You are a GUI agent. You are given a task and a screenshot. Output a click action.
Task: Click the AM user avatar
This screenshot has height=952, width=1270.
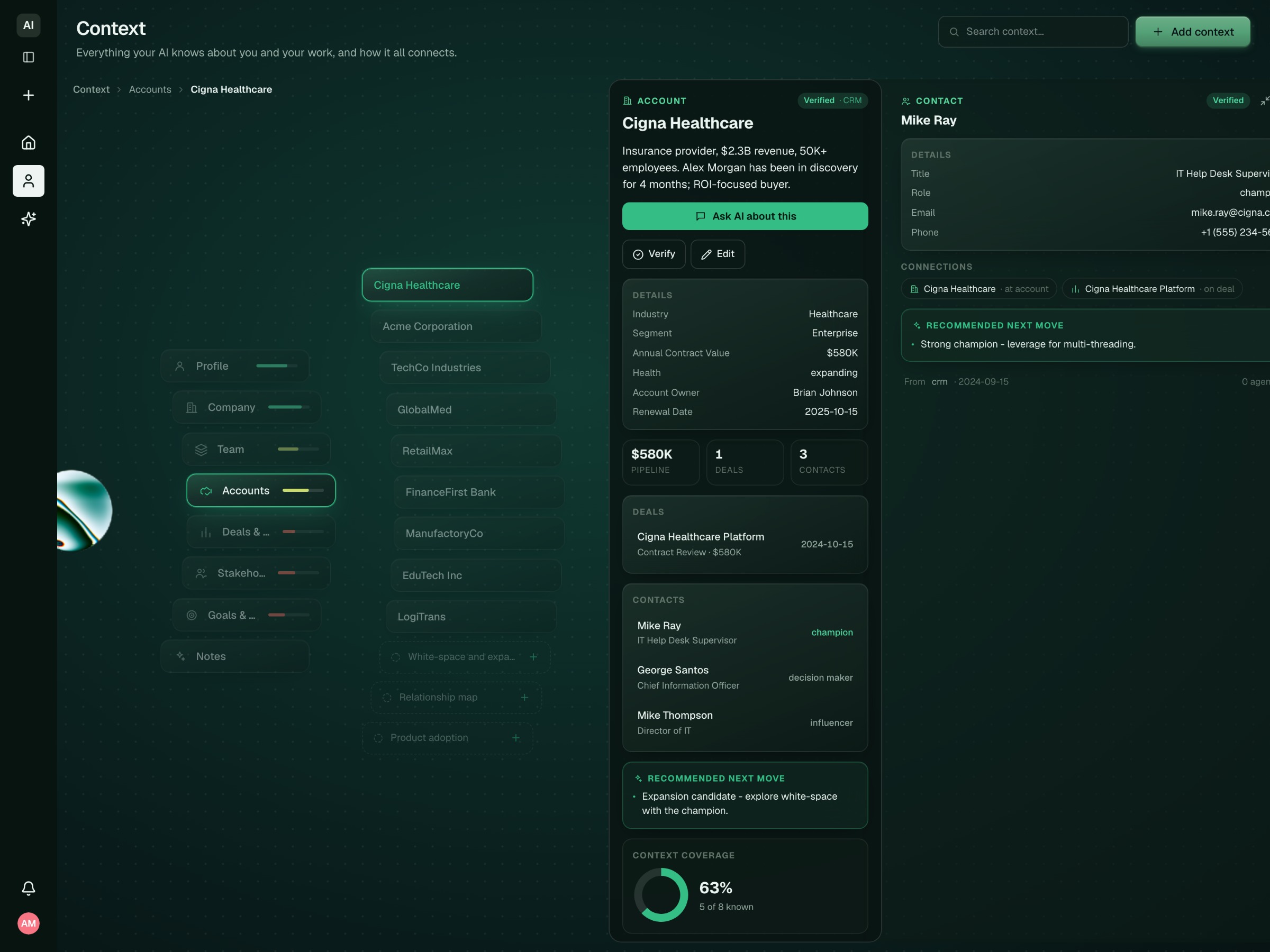coord(28,923)
